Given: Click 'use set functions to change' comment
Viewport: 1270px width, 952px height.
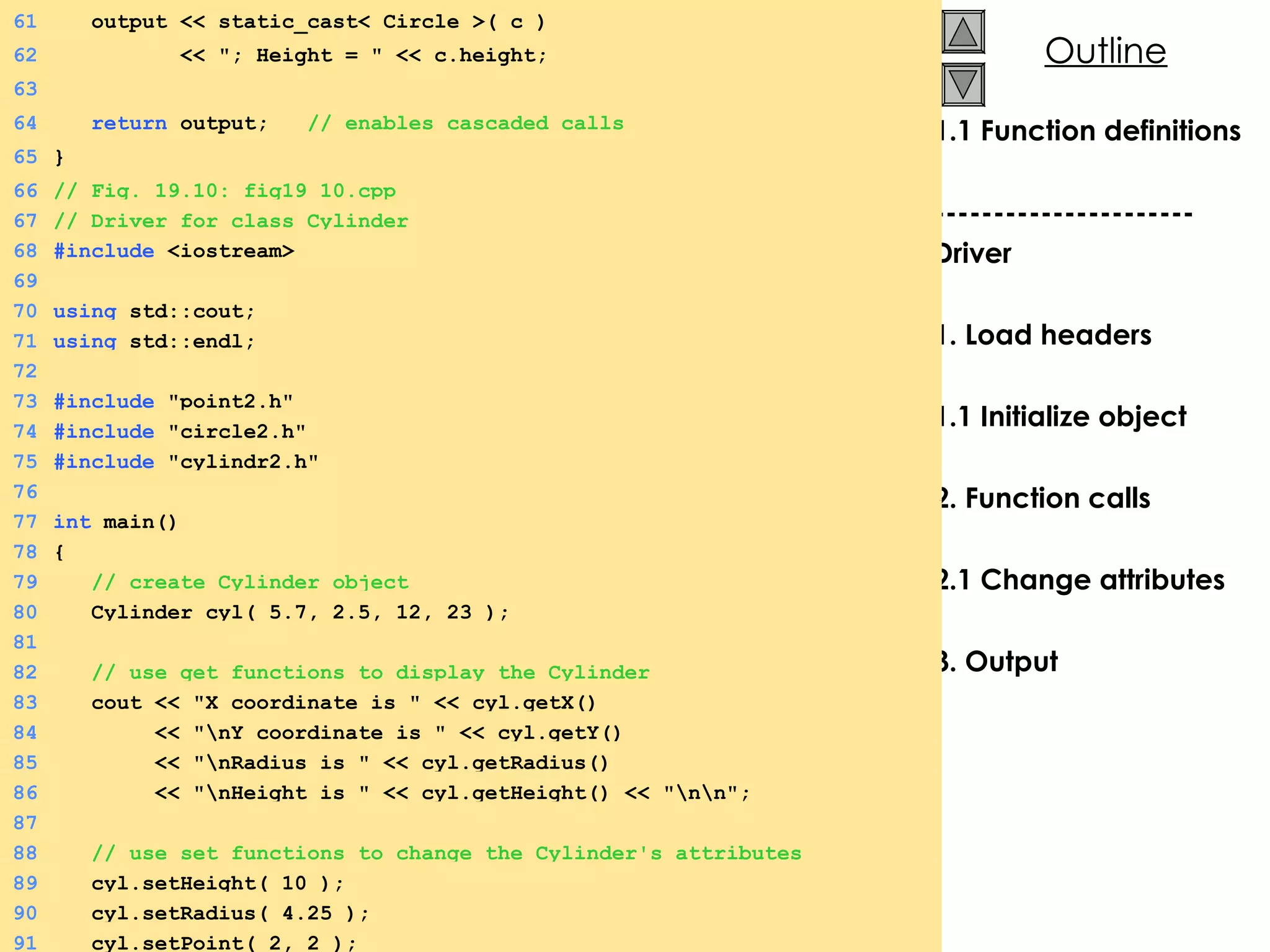Looking at the screenshot, I should 446,853.
